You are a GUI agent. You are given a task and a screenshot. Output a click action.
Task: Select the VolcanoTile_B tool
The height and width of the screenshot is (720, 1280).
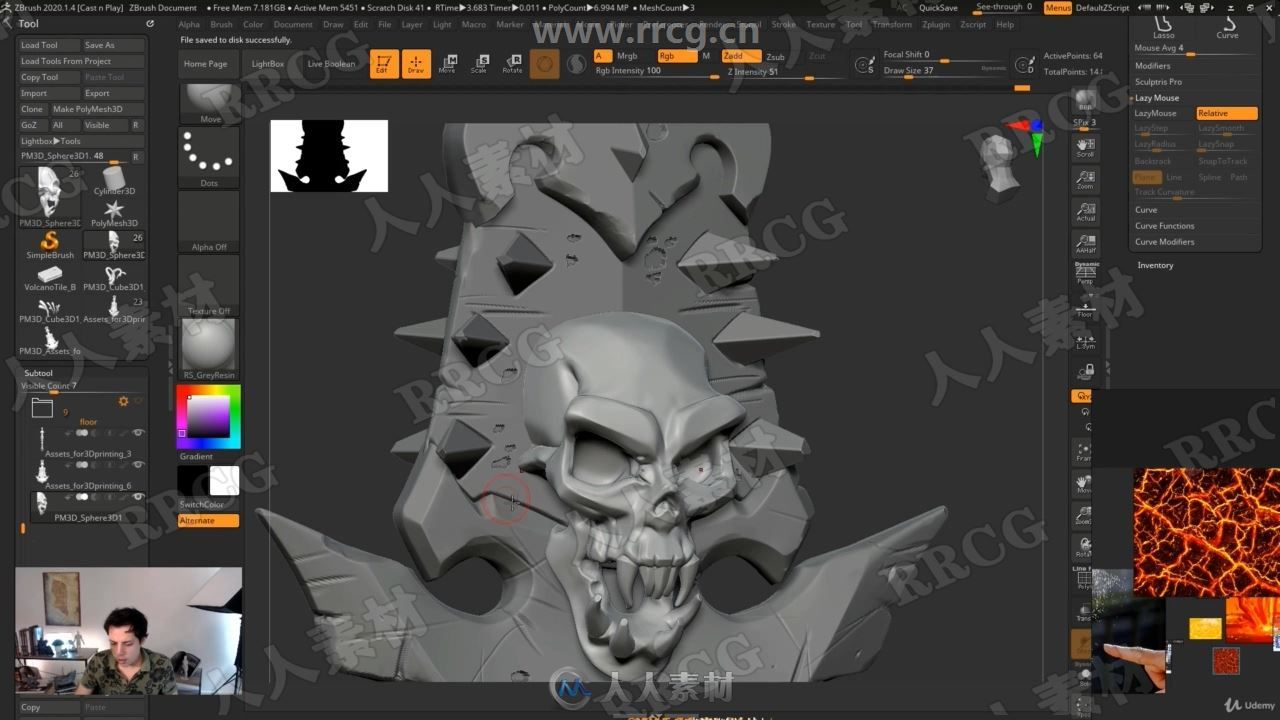[50, 277]
